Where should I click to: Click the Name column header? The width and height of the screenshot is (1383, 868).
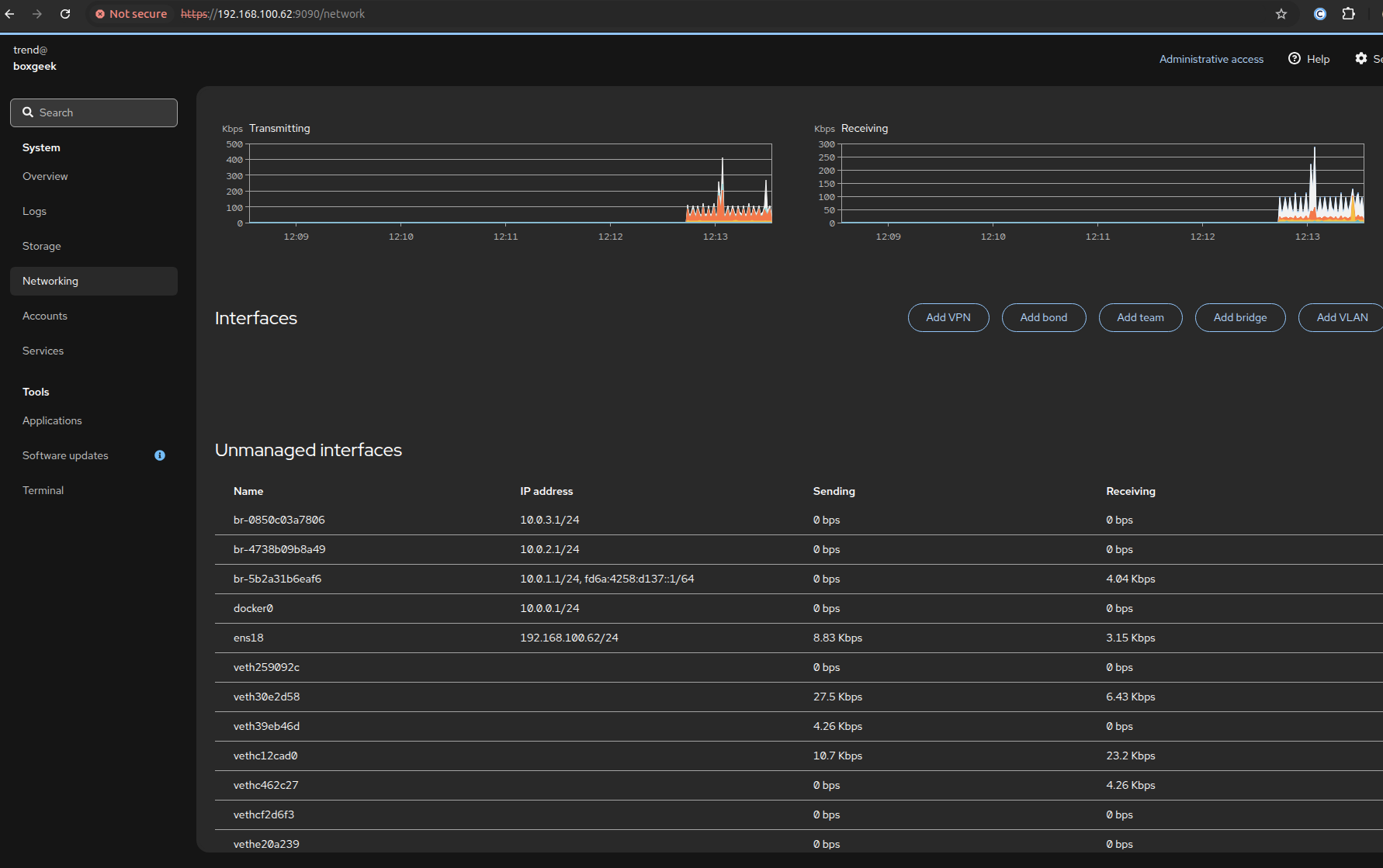tap(248, 491)
